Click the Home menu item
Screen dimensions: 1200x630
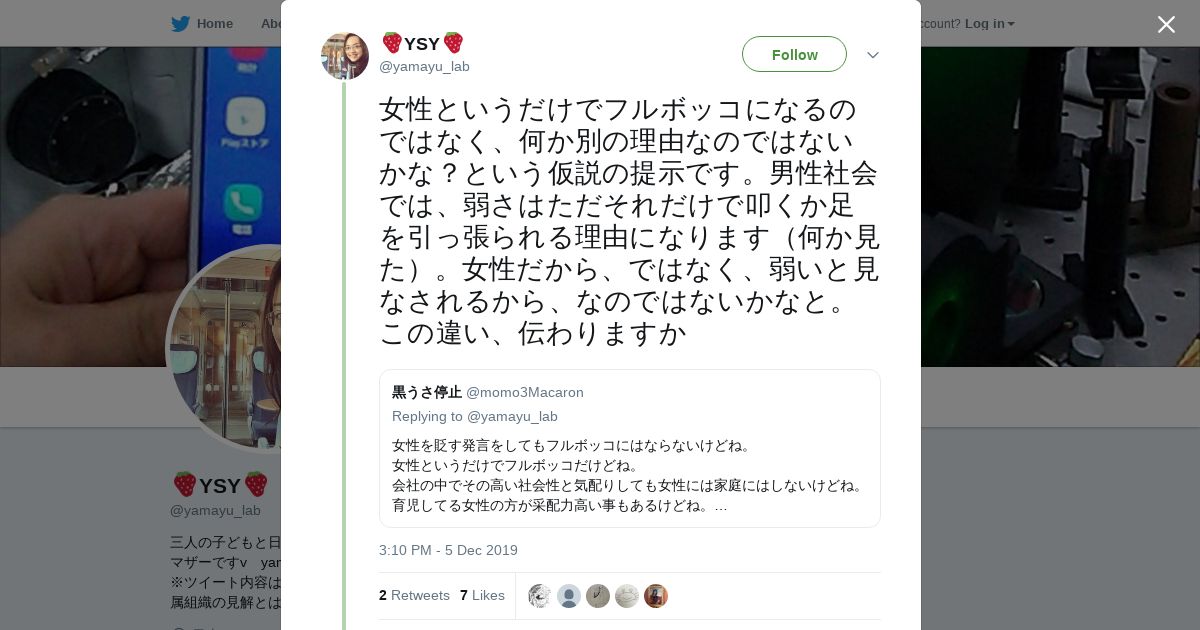pyautogui.click(x=214, y=24)
